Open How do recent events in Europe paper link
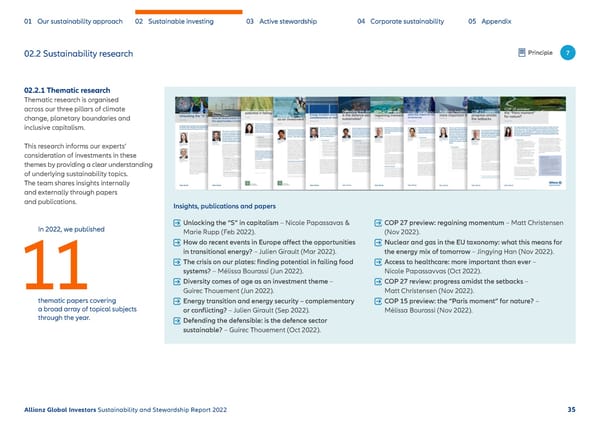The width and height of the screenshot is (600, 424). pyautogui.click(x=269, y=247)
